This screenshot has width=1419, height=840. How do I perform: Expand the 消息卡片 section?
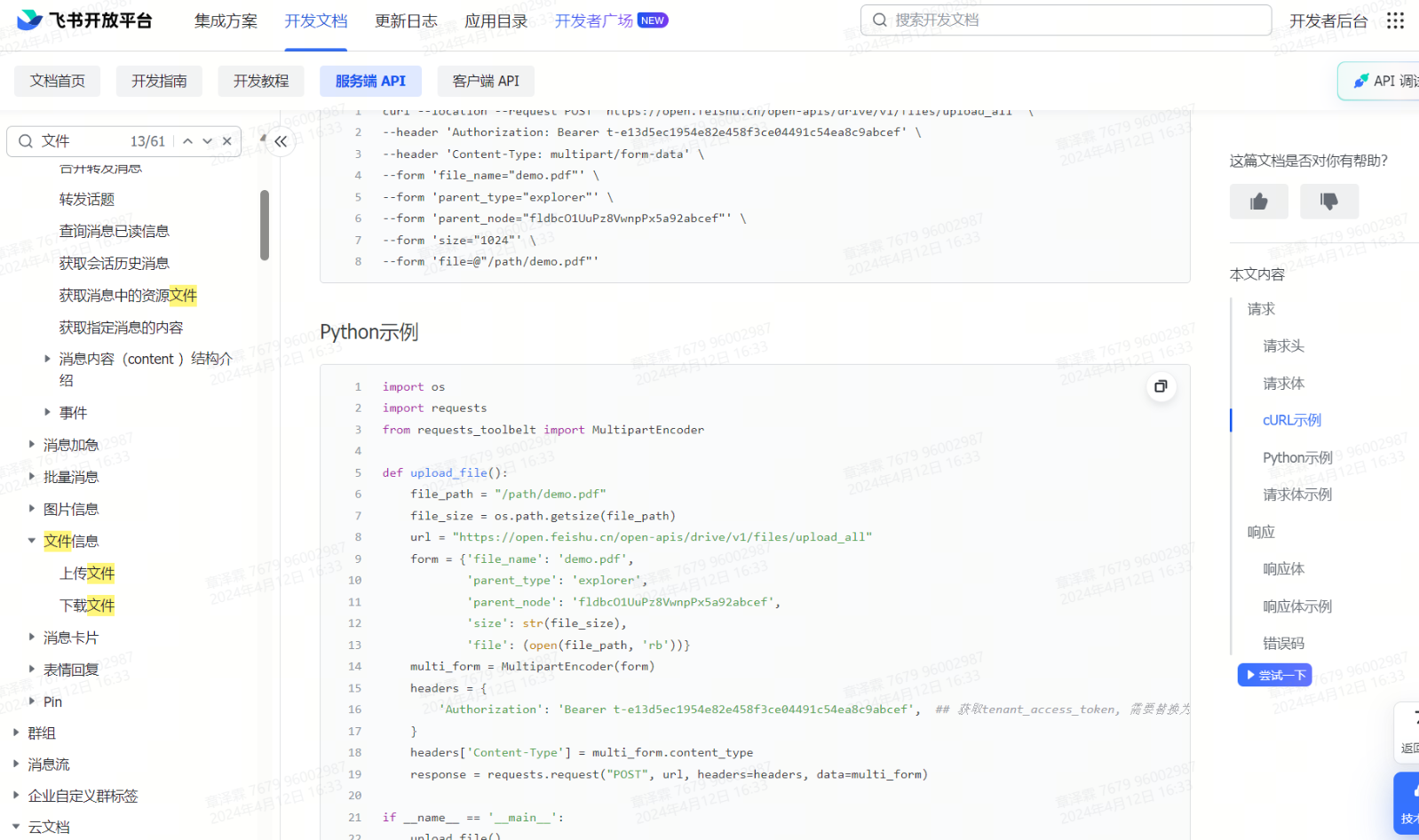[31, 638]
